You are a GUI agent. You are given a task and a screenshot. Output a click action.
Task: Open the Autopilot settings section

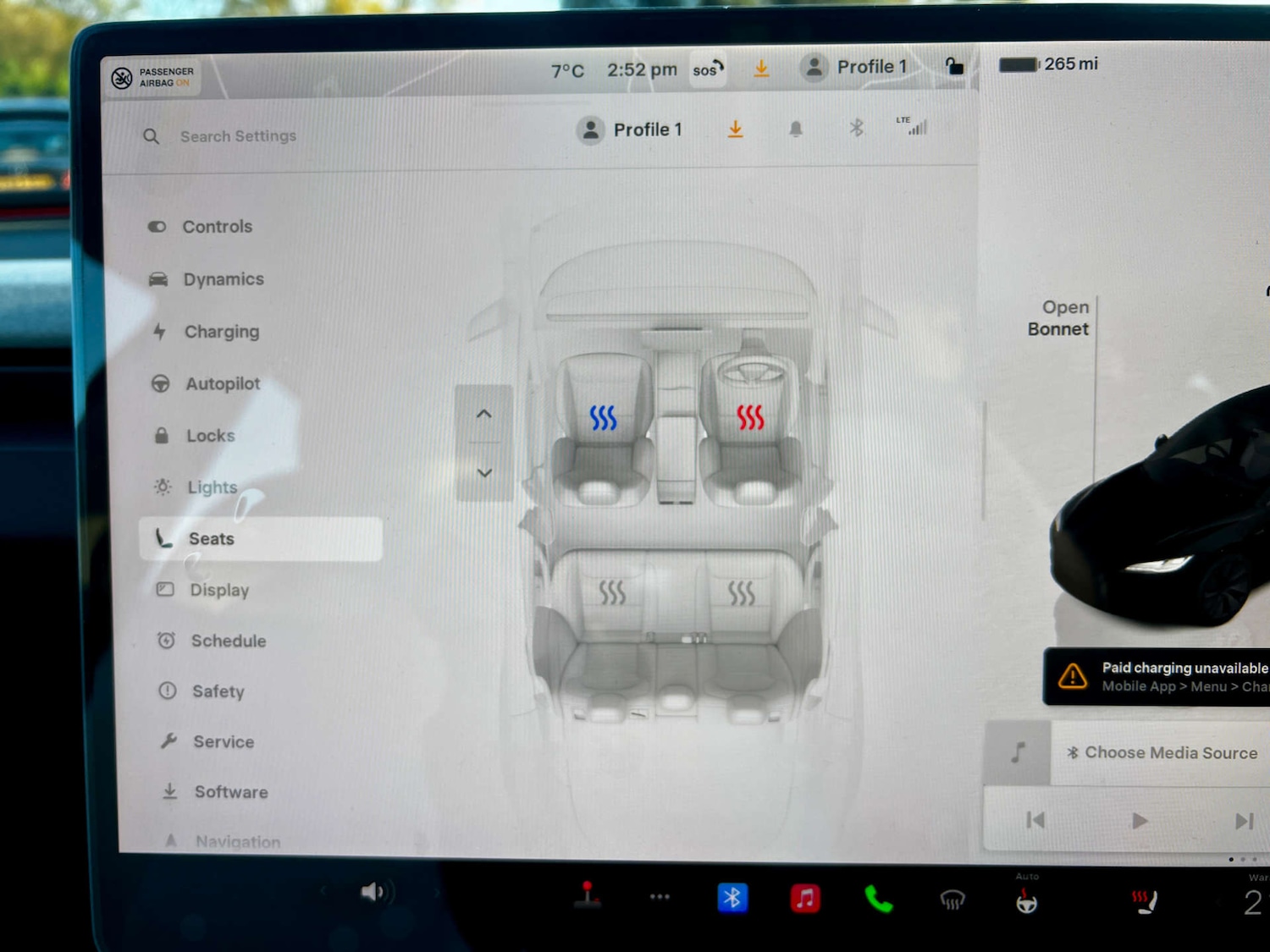(x=223, y=383)
